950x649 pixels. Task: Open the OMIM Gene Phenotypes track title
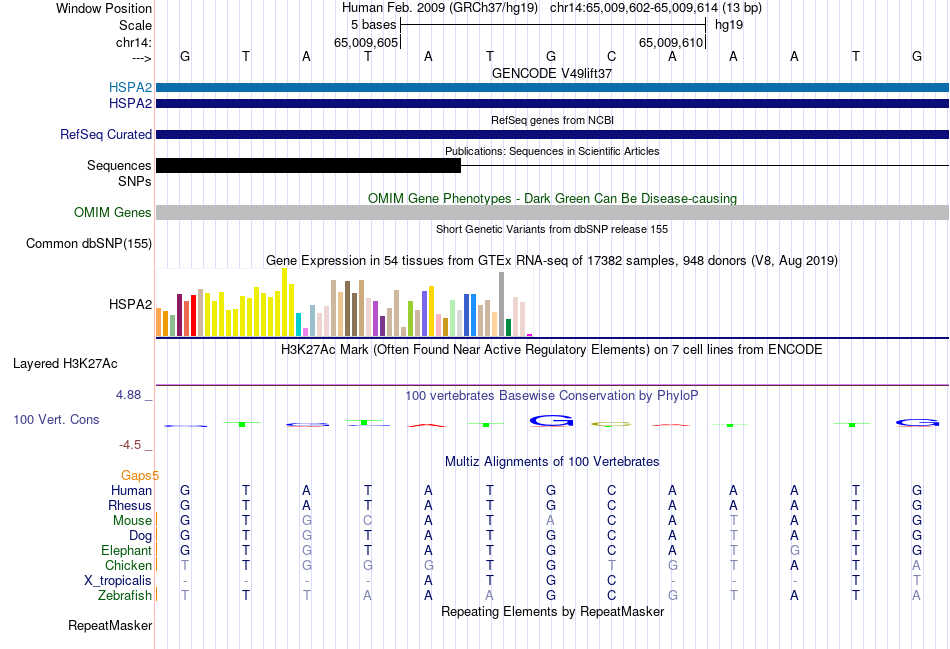click(553, 198)
